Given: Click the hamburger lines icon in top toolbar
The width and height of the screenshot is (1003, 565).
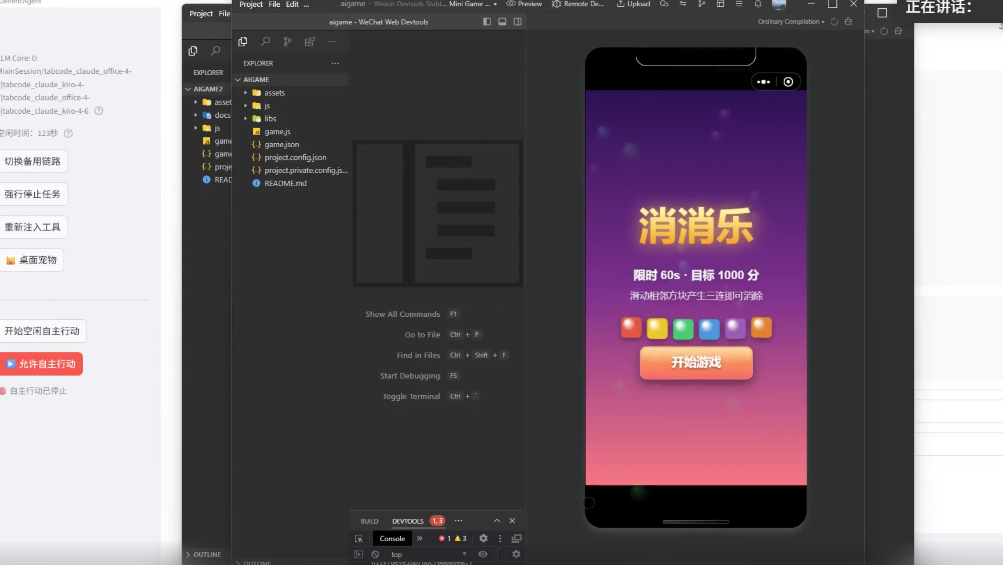Looking at the screenshot, I should (x=739, y=4).
